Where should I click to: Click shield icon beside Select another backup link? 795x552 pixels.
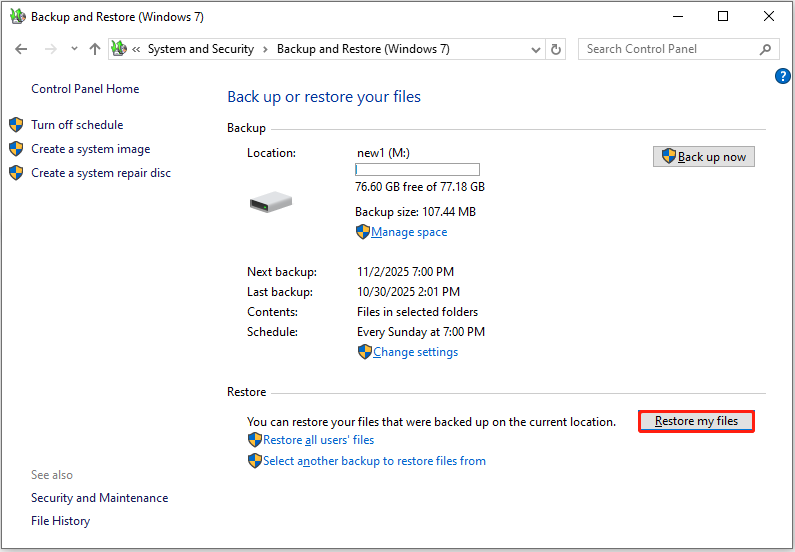pos(255,461)
